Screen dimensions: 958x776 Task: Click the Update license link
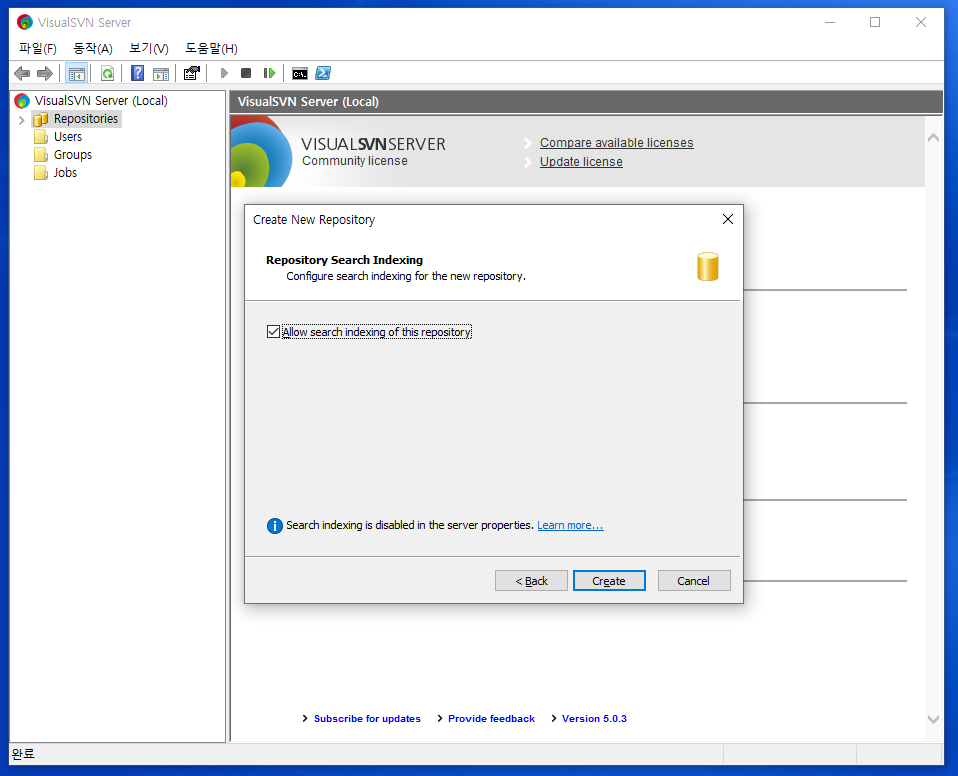pos(581,161)
